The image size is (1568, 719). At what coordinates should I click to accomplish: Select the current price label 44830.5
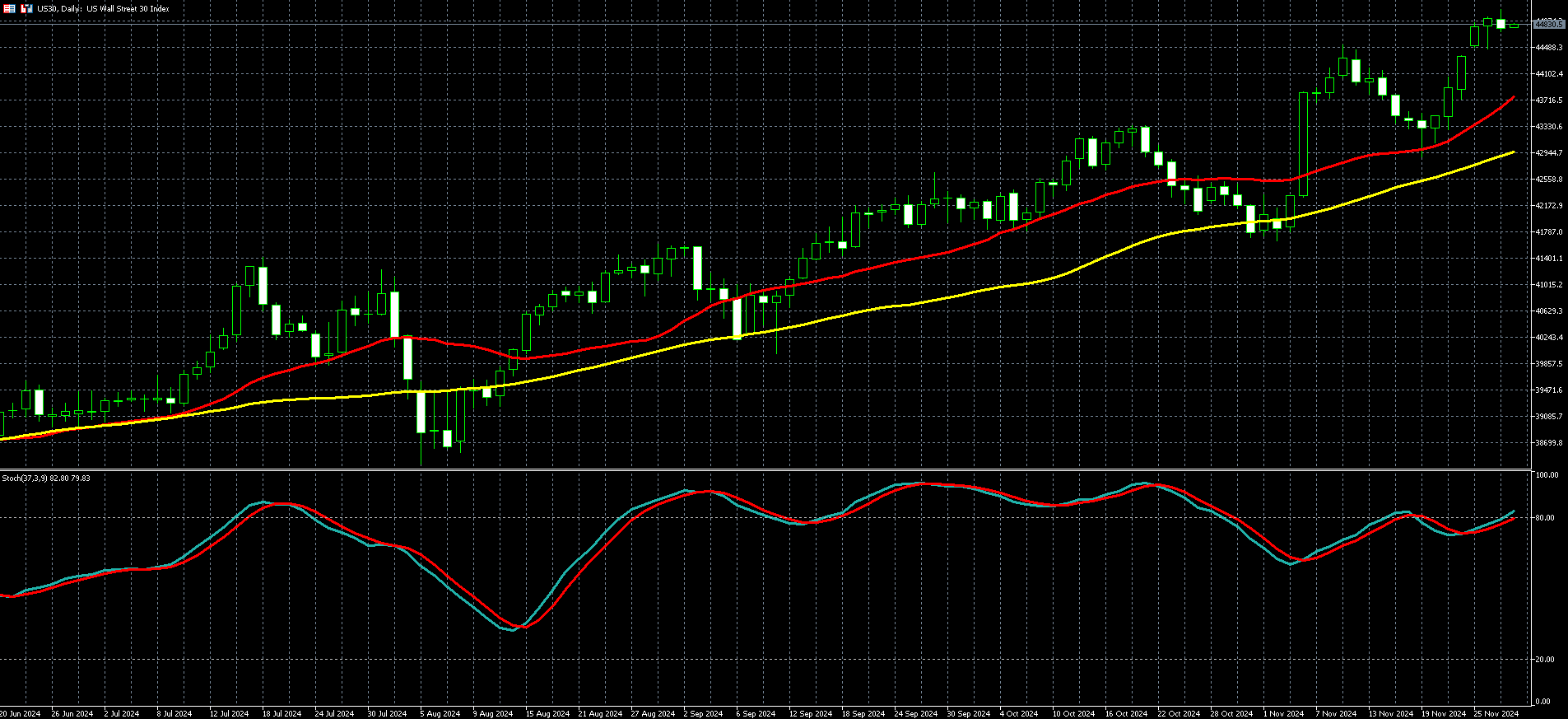1548,25
